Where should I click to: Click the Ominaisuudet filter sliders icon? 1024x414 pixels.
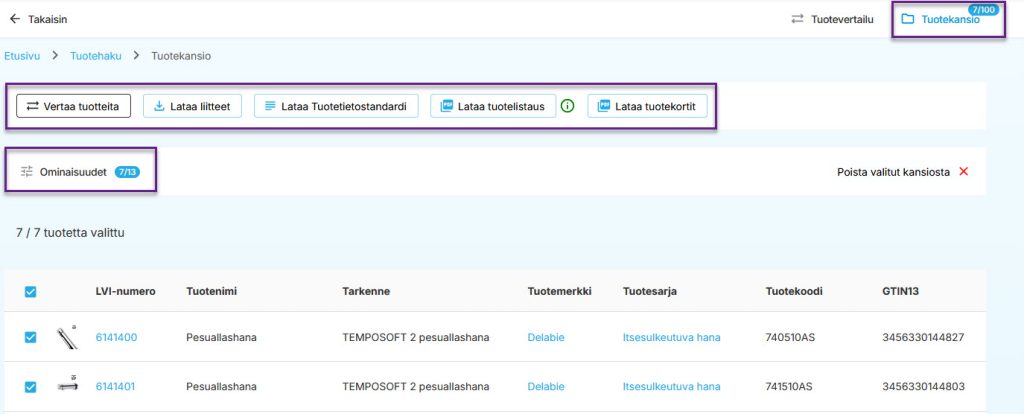coord(26,172)
